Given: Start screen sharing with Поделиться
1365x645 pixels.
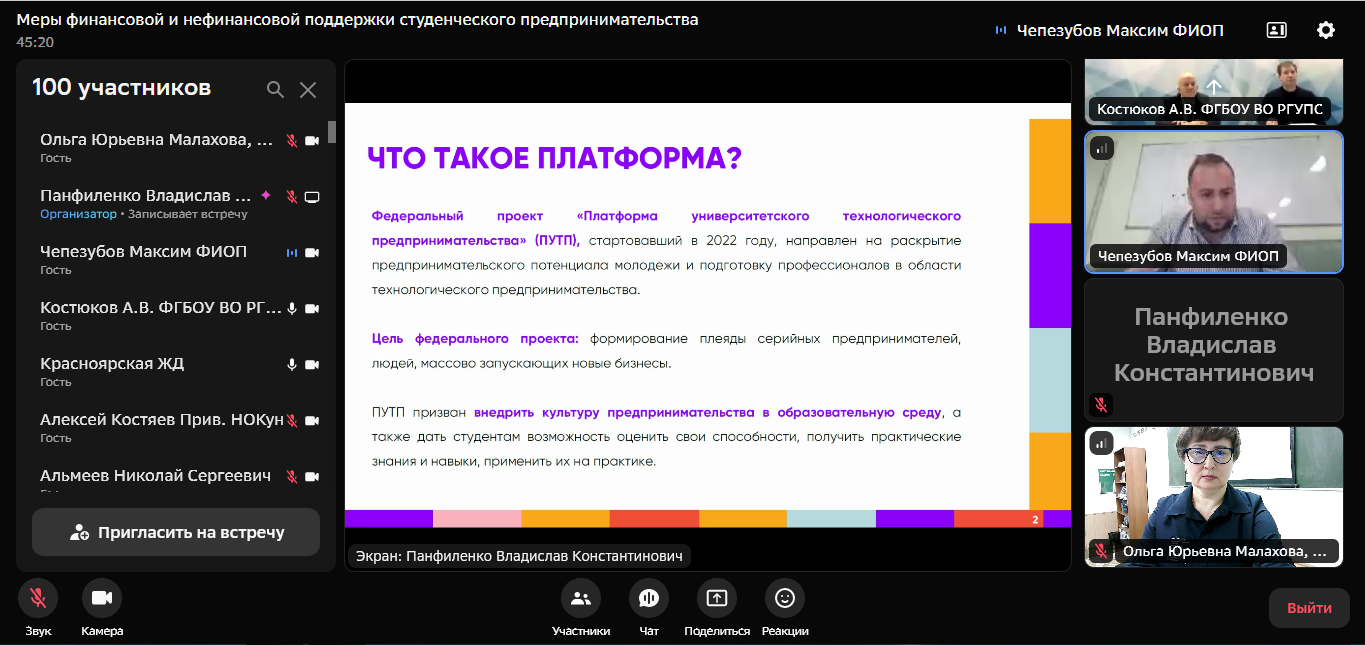Looking at the screenshot, I should (717, 598).
